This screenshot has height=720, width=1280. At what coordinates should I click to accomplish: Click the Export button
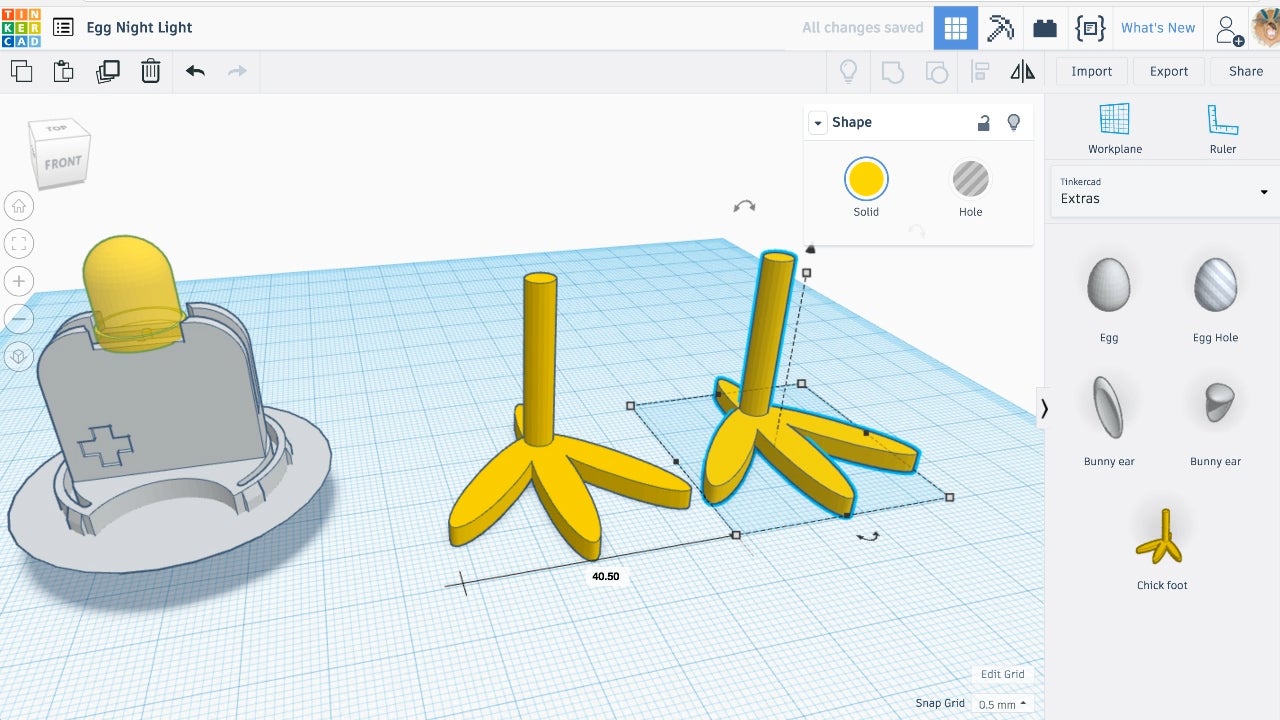pos(1168,71)
